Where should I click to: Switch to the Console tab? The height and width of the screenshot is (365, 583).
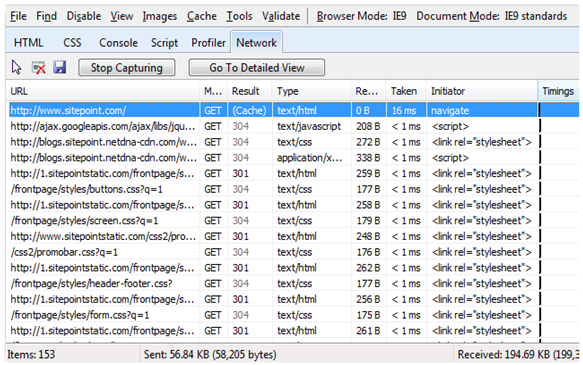click(x=118, y=43)
